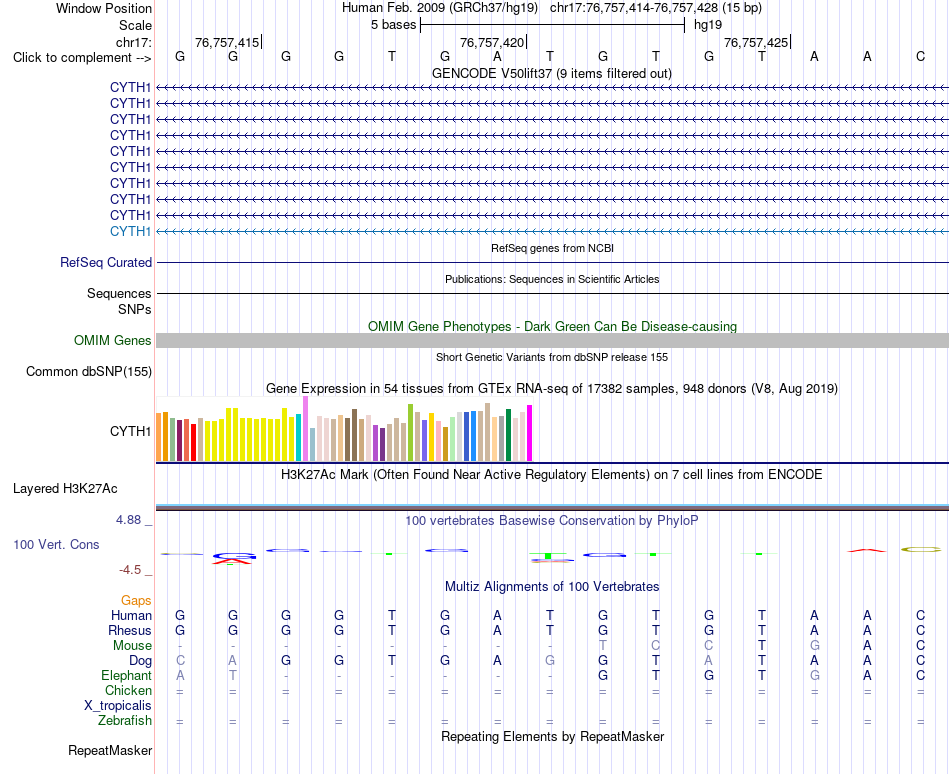
Task: Click the 'Window Position' label
Action: coord(104,8)
